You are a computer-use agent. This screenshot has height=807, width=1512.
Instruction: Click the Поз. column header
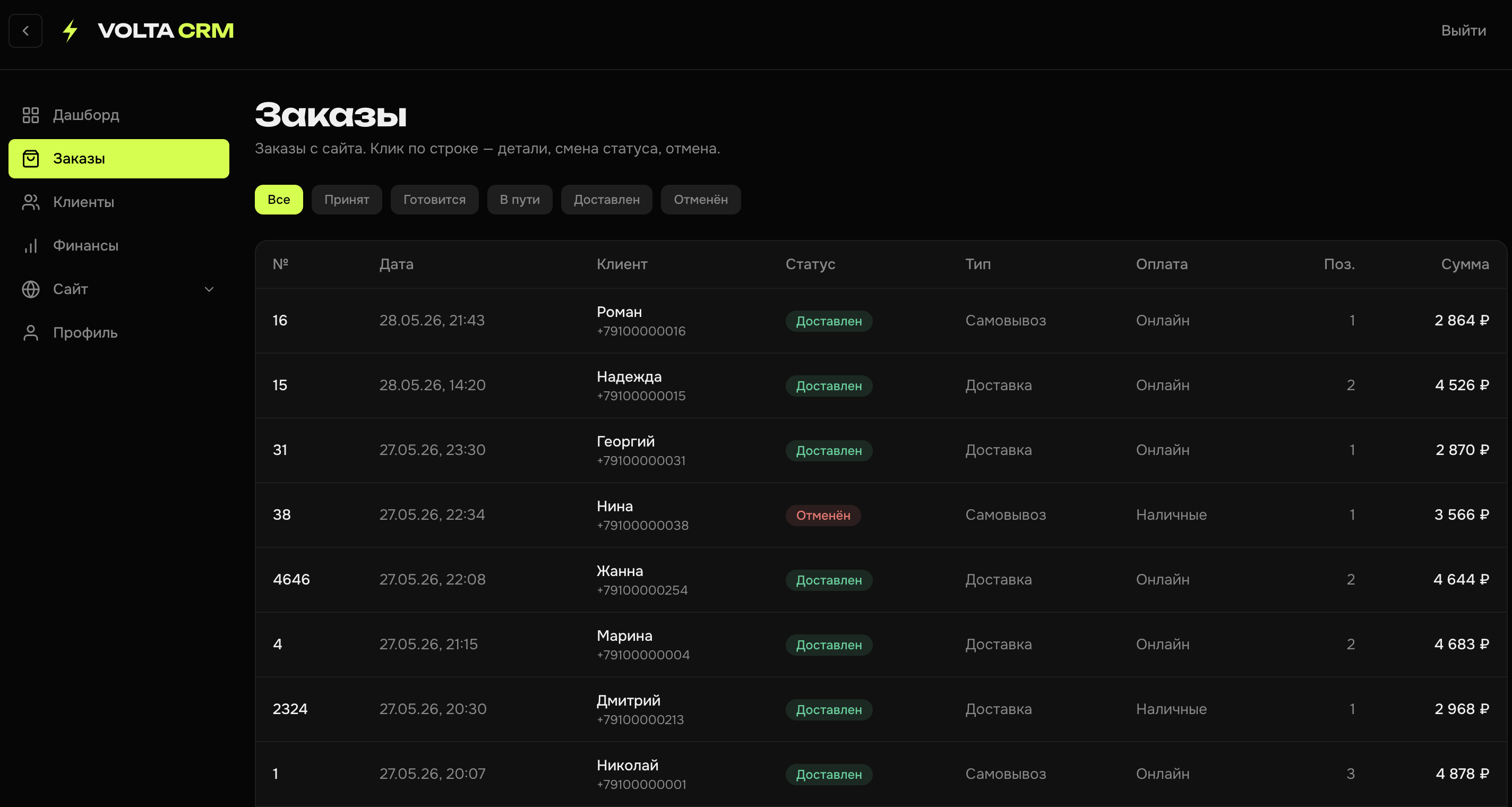click(x=1339, y=264)
